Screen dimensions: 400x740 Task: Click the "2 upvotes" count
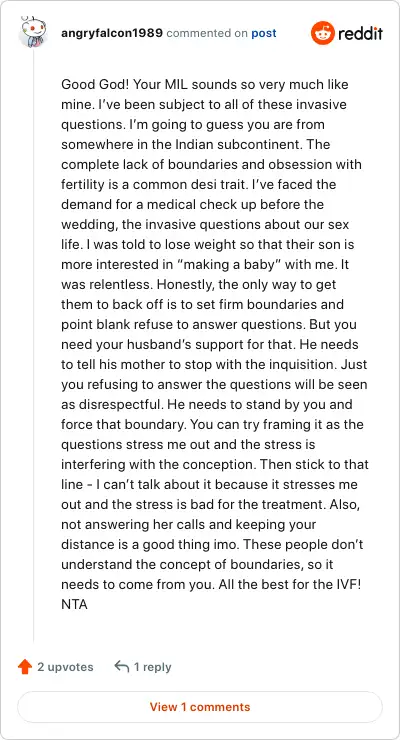pyautogui.click(x=66, y=667)
